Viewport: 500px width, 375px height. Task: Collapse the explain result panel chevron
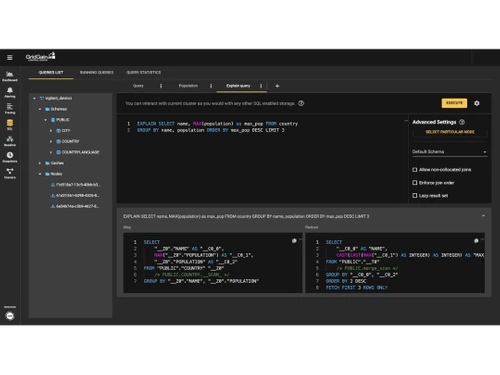pos(483,216)
